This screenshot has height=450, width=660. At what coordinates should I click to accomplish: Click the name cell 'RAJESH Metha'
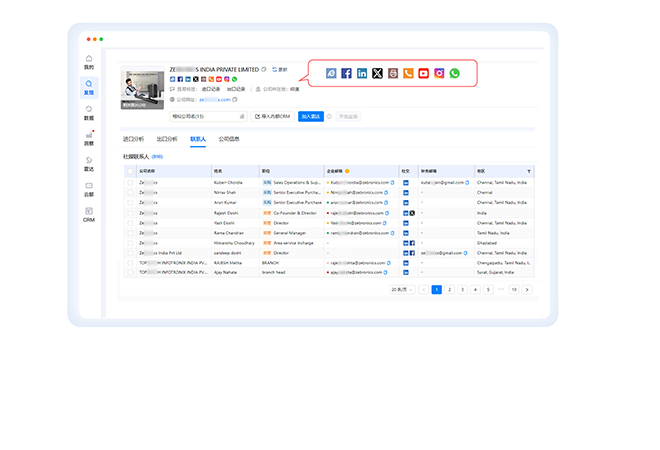[x=228, y=263]
